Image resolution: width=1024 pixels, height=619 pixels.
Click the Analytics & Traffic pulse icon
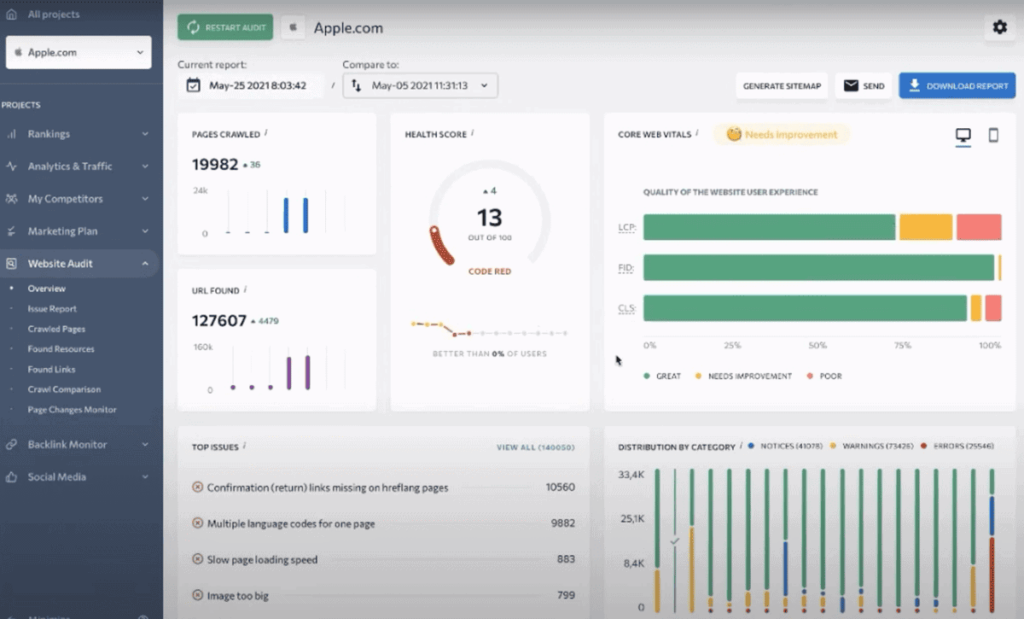coord(11,167)
